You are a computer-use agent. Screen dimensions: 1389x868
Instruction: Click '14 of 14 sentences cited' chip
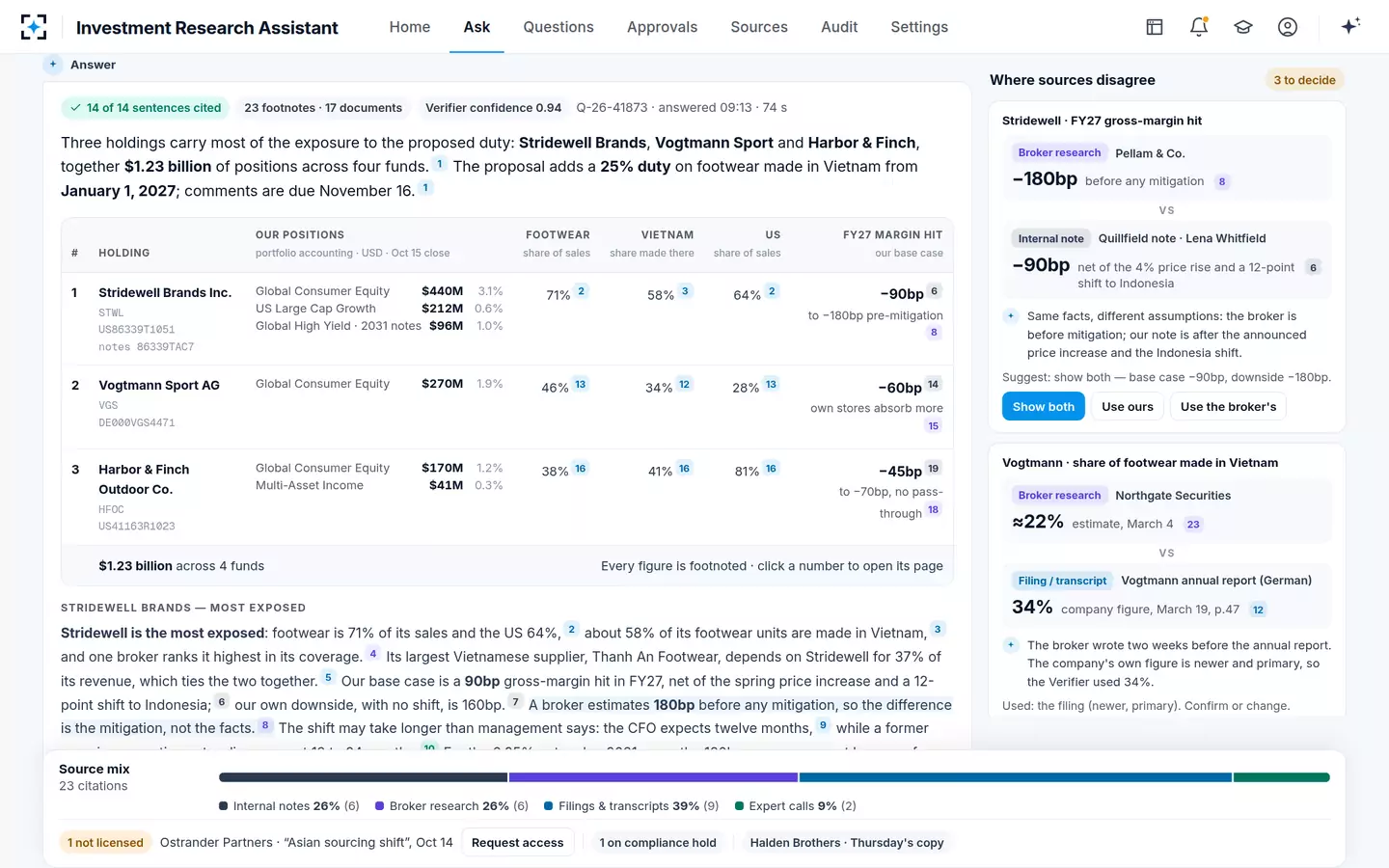146,108
